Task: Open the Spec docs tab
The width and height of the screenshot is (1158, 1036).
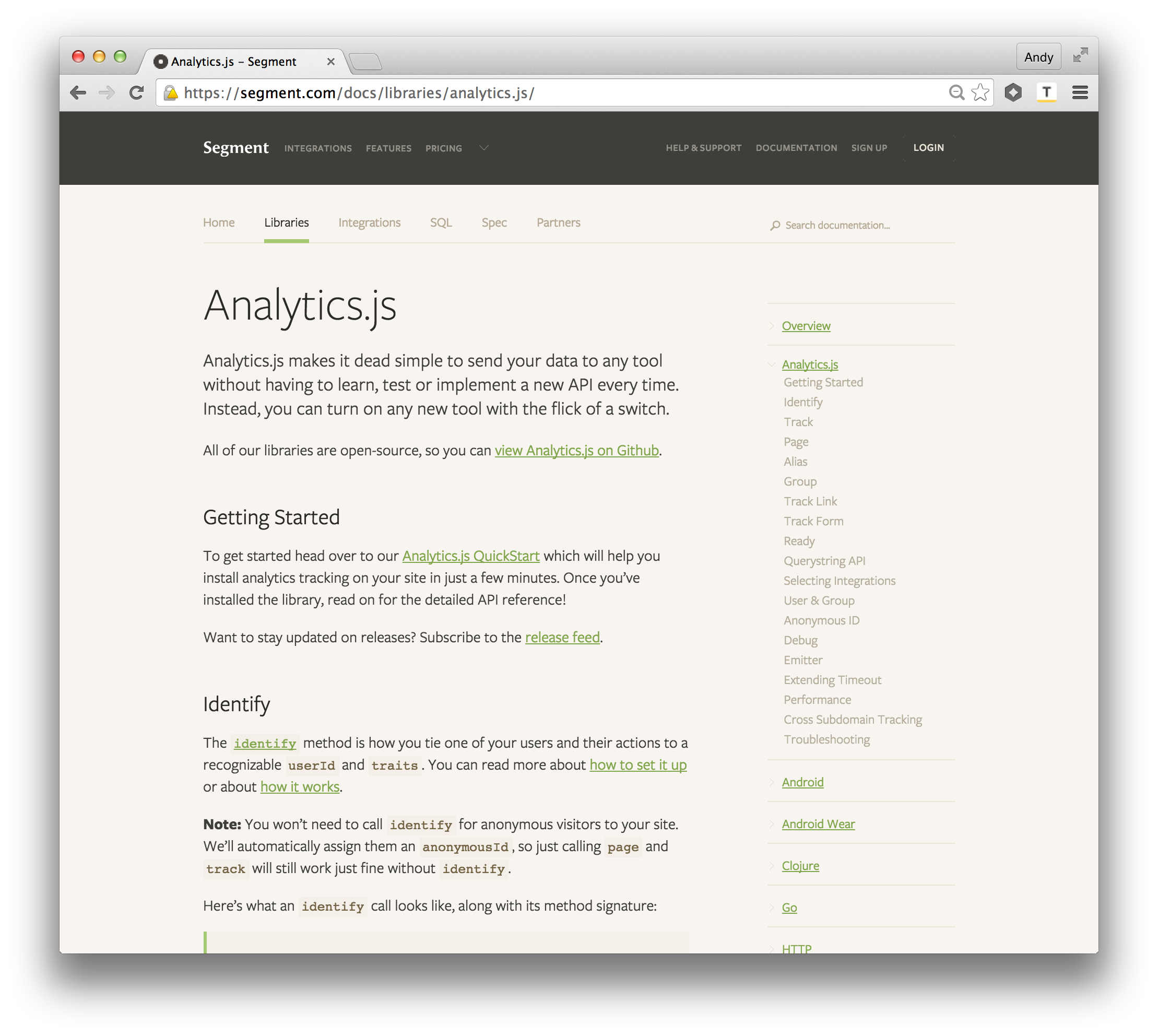Action: tap(494, 222)
